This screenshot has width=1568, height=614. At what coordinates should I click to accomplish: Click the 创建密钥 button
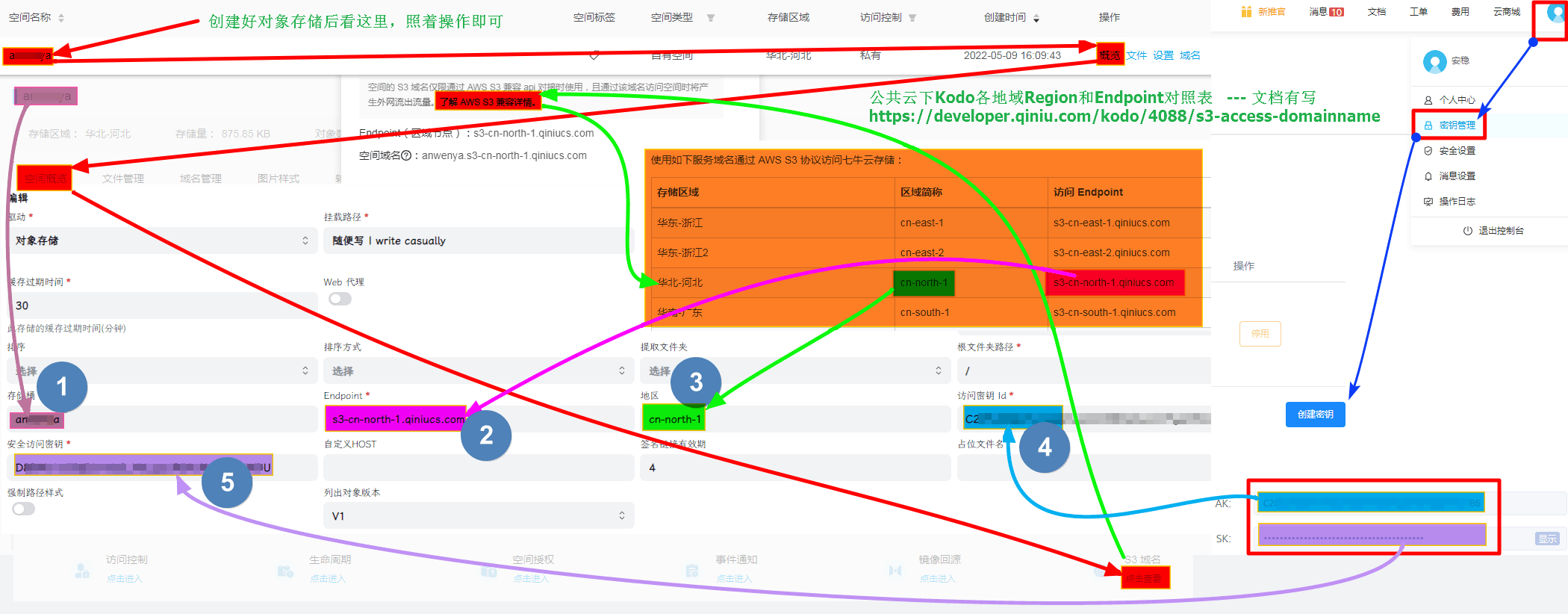[x=1315, y=415]
